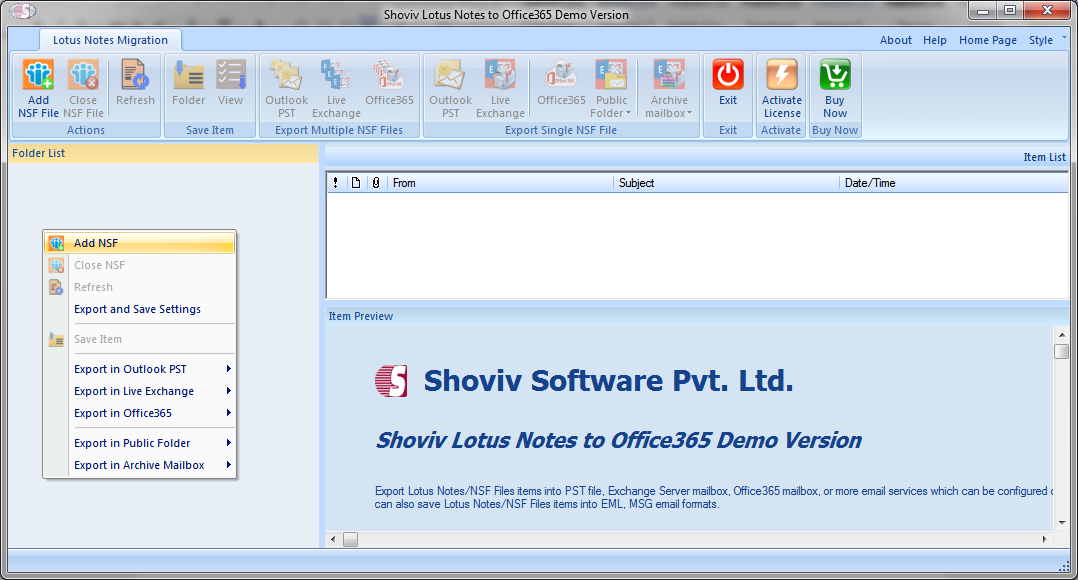Open the Archive mailbox export dropdown

tap(669, 88)
